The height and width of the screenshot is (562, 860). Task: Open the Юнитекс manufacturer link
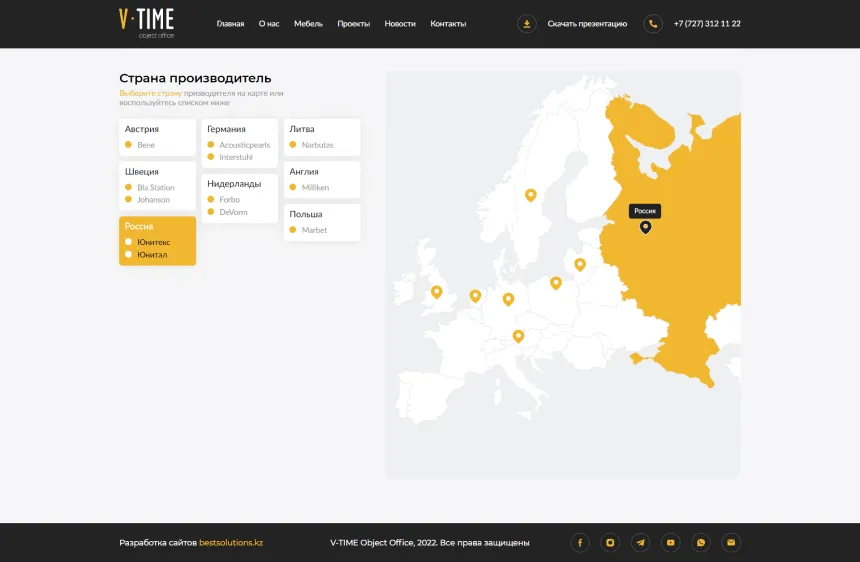pos(154,242)
